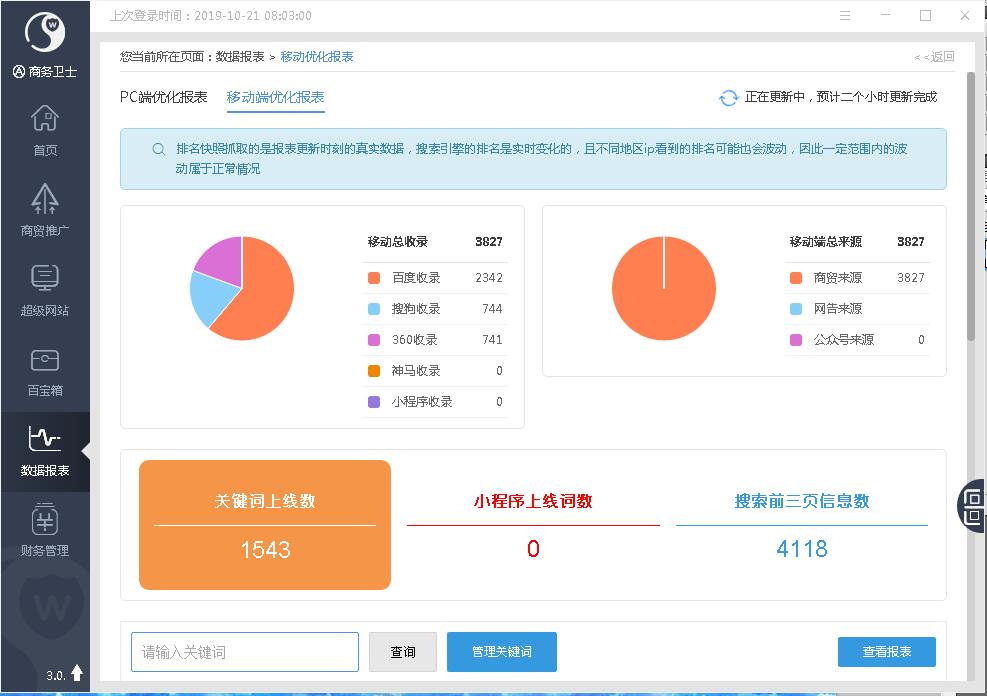Select the 数据报表 chart icon

[44, 439]
